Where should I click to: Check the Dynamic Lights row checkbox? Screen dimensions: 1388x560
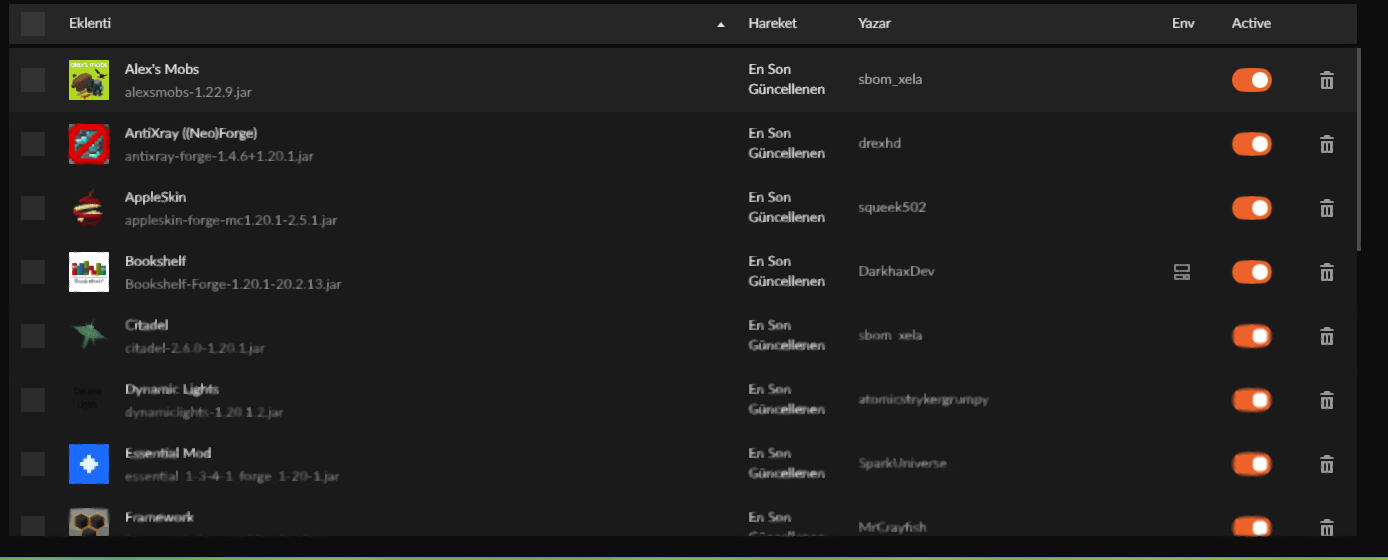tap(33, 400)
